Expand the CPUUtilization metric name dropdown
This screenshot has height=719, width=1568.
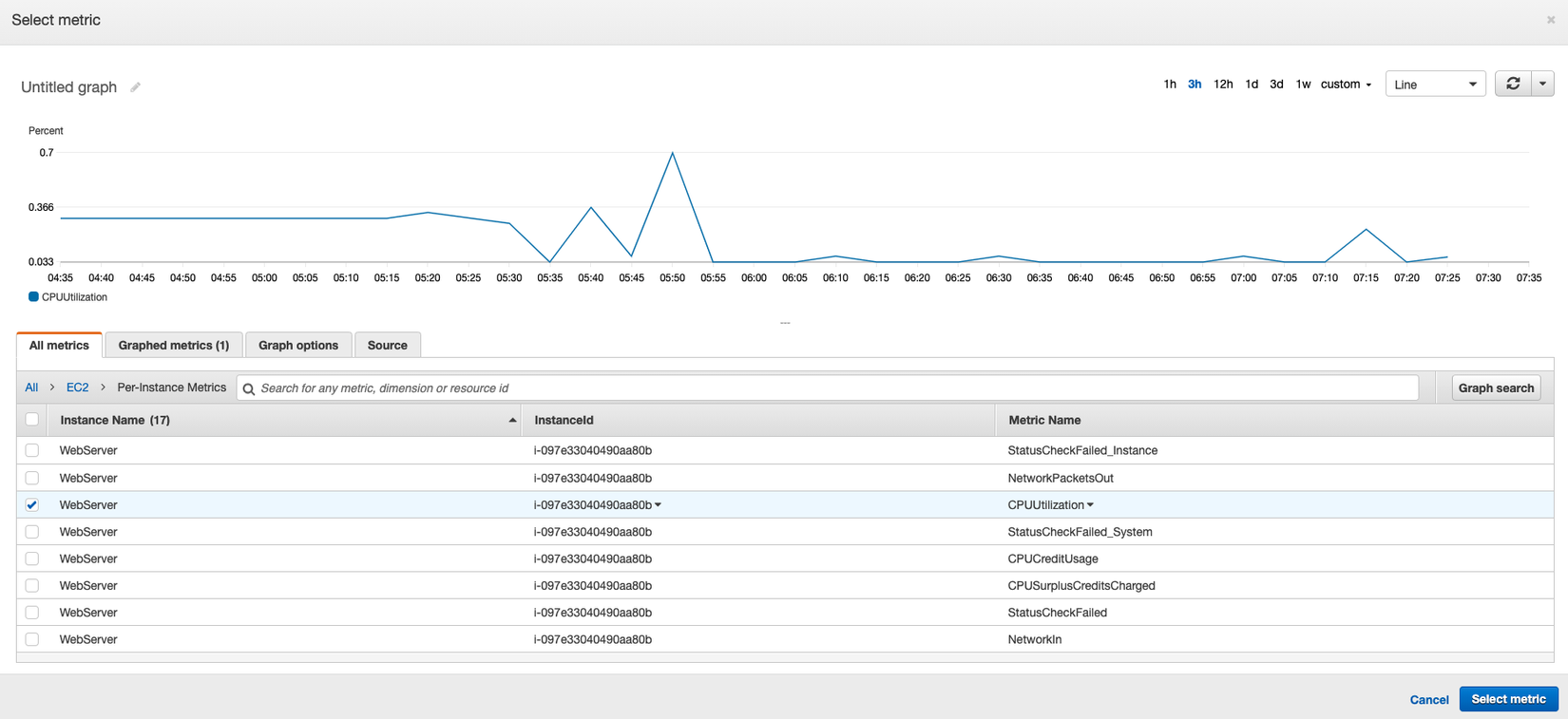1090,505
